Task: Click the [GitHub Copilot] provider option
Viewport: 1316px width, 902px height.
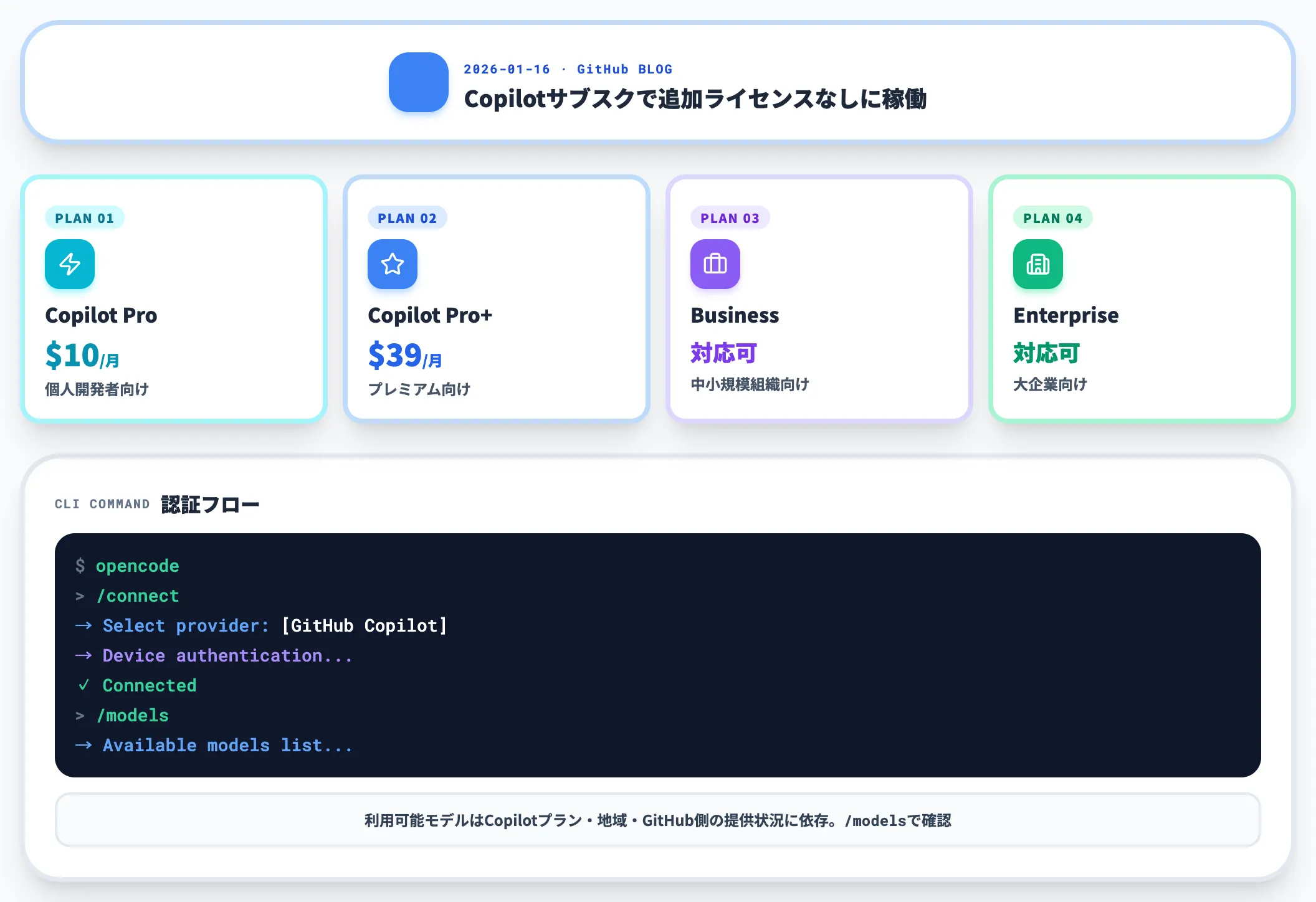Action: 364,625
